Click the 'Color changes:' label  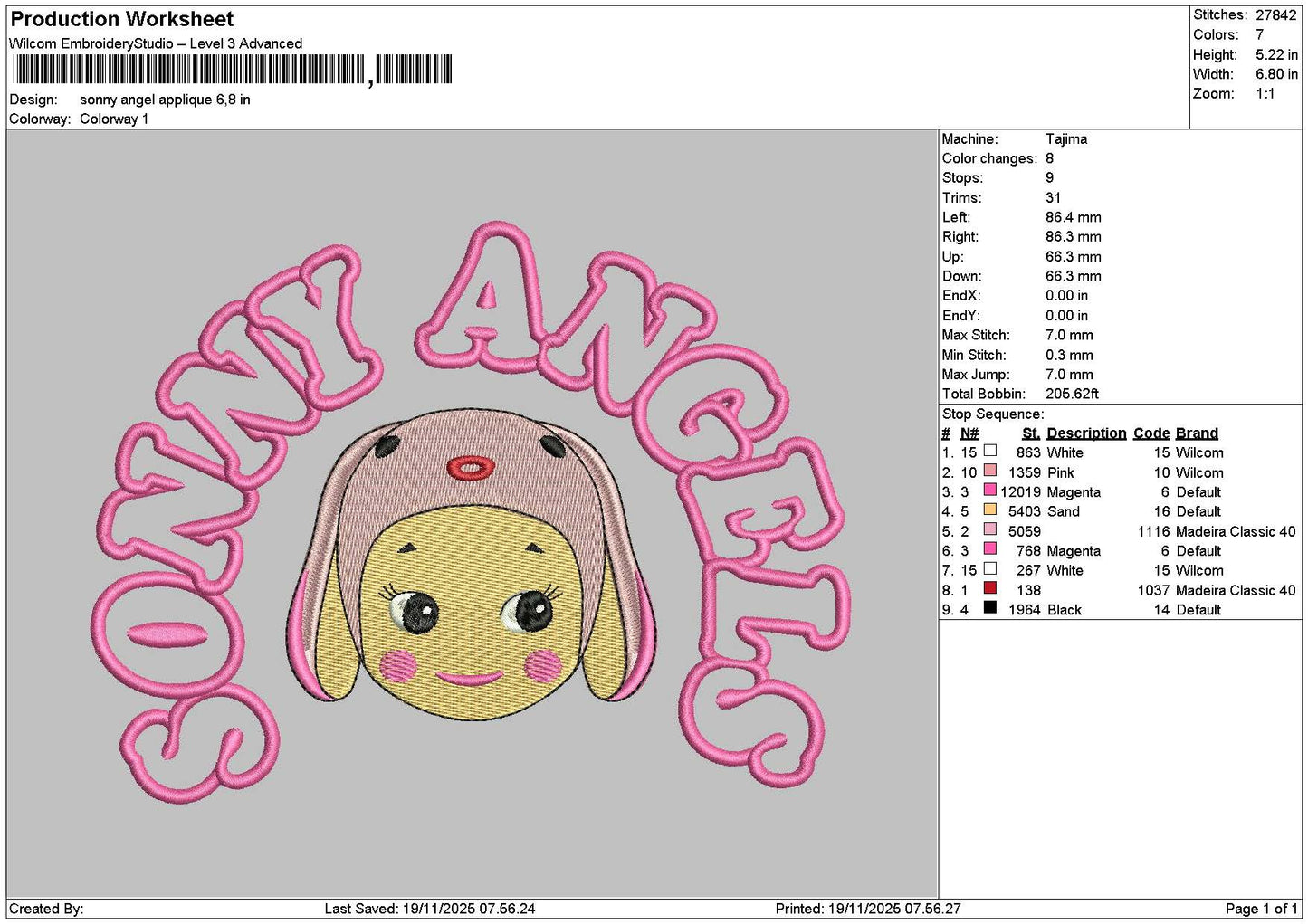click(x=989, y=158)
